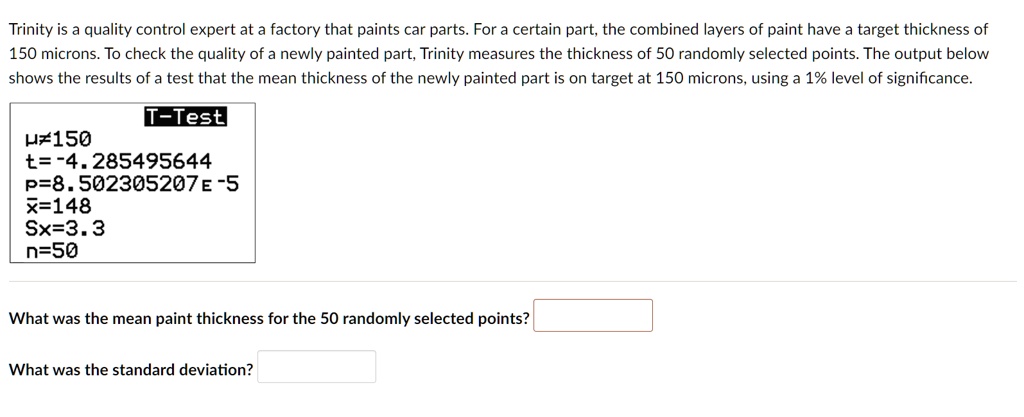
Task: Click "150 microns" at the second line's start
Action: (x=50, y=53)
